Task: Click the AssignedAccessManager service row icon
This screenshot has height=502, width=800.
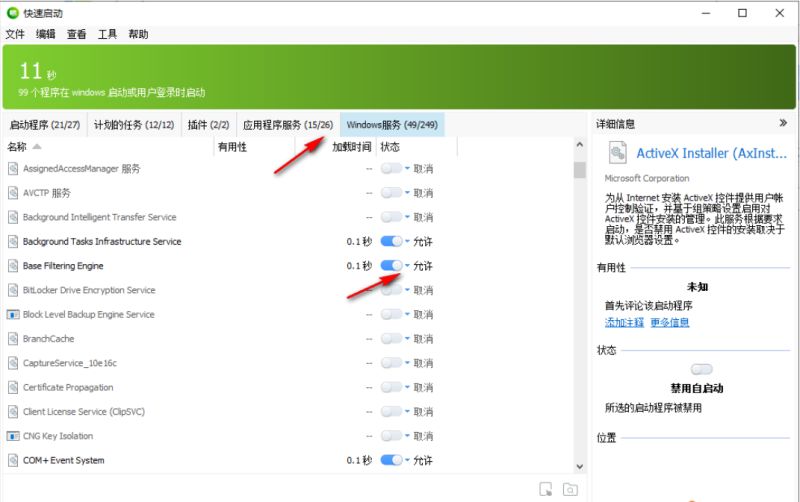Action: click(13, 168)
